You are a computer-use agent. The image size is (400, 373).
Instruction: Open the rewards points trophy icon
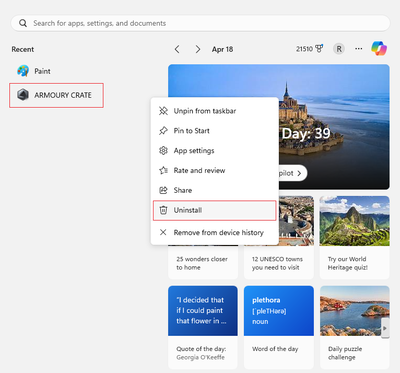tap(319, 49)
